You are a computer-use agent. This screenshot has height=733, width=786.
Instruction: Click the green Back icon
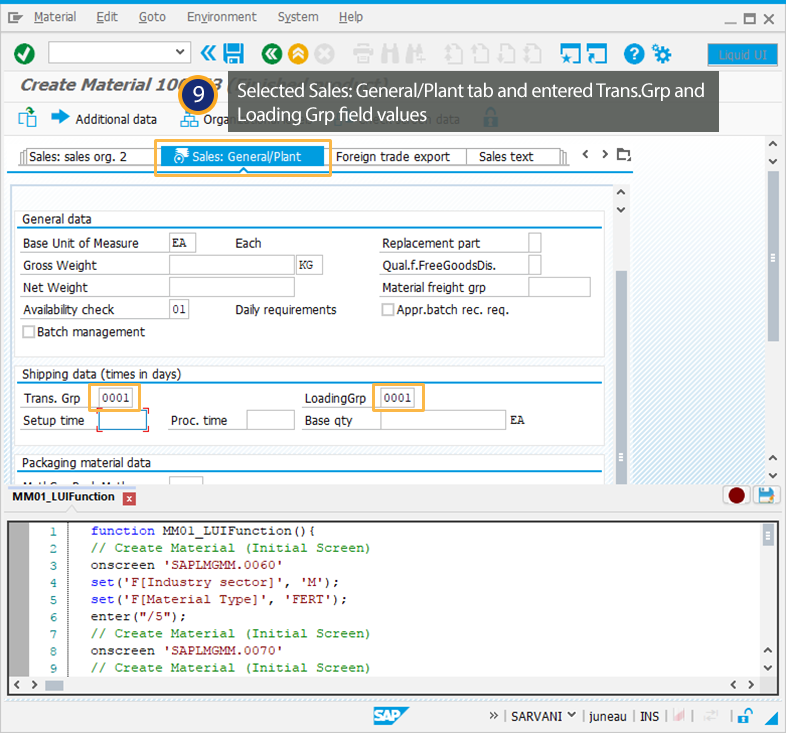click(272, 54)
